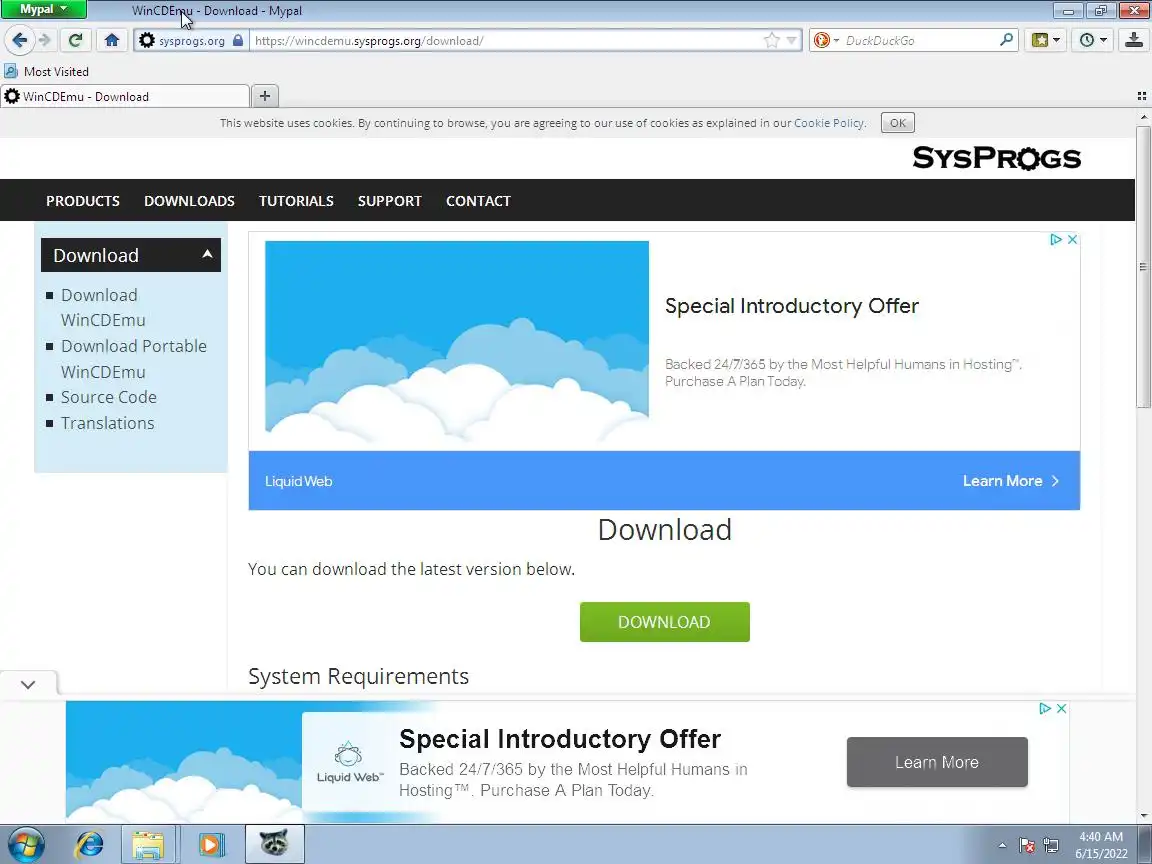
Task: Open the downloads arrow toolbar button
Action: click(1134, 40)
